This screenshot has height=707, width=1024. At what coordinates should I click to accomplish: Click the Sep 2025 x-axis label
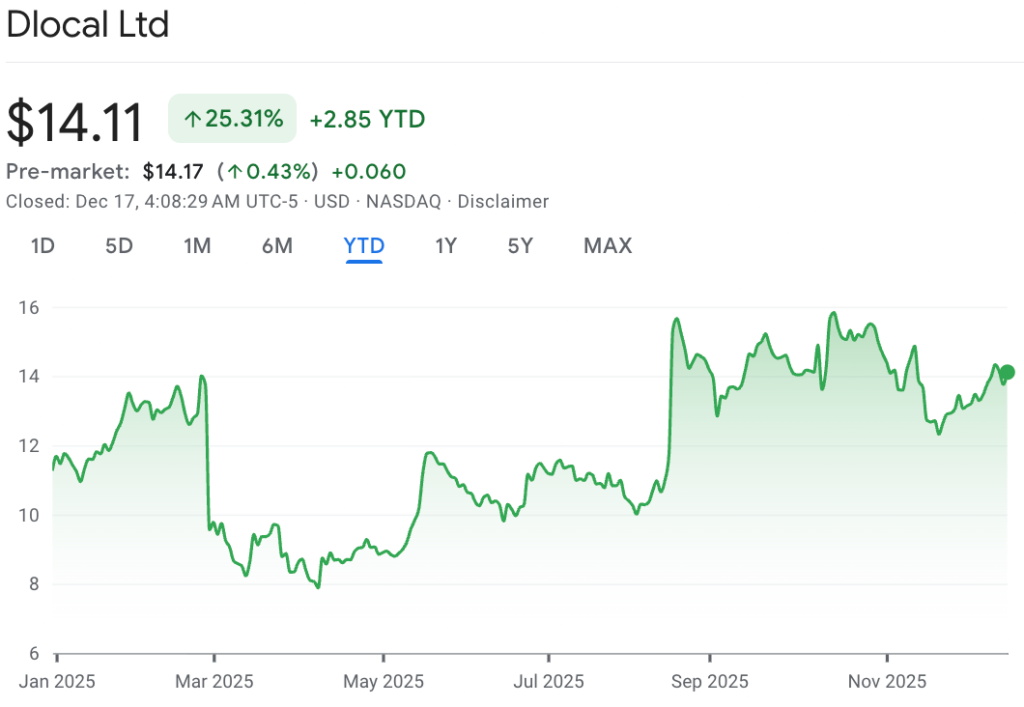pyautogui.click(x=709, y=681)
